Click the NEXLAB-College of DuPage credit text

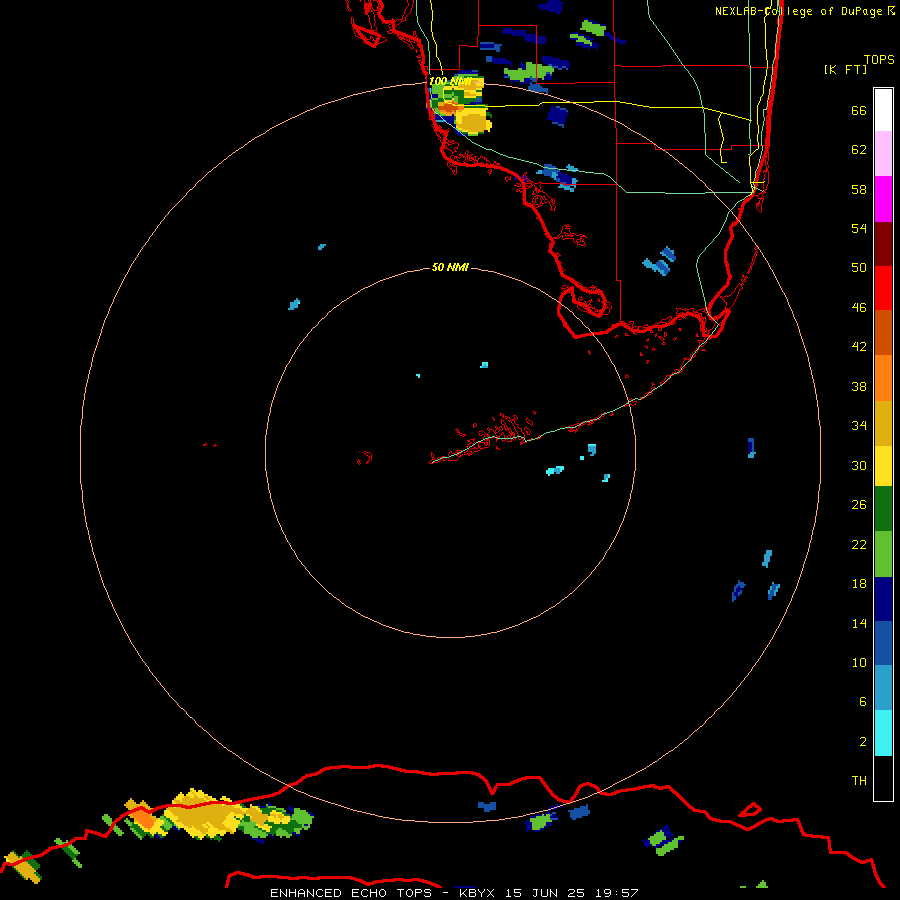click(x=805, y=11)
